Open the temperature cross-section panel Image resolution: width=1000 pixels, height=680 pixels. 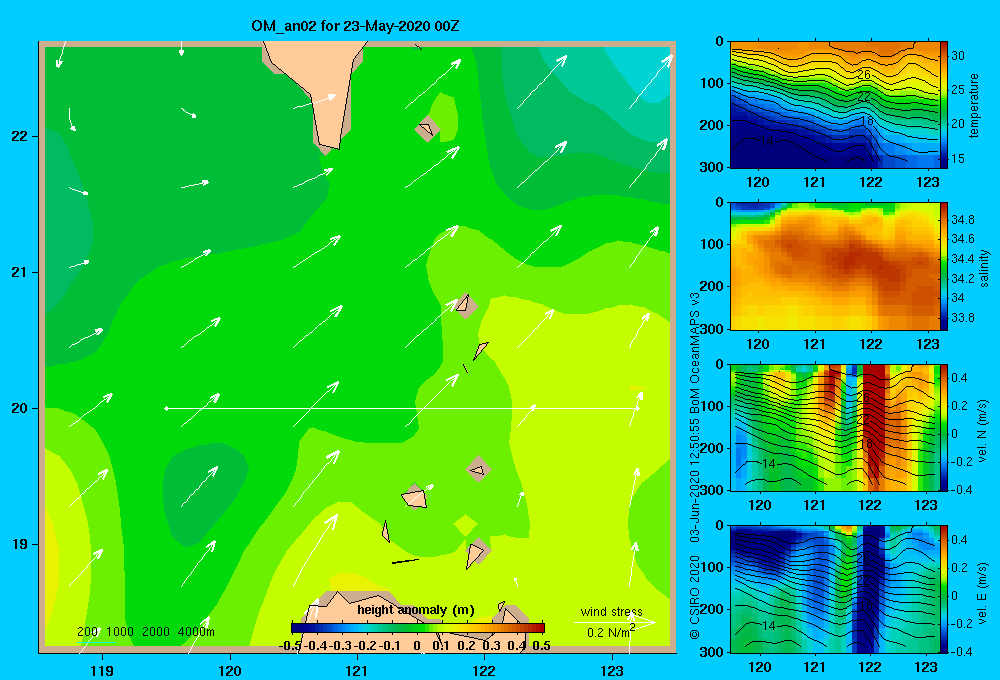[x=835, y=105]
